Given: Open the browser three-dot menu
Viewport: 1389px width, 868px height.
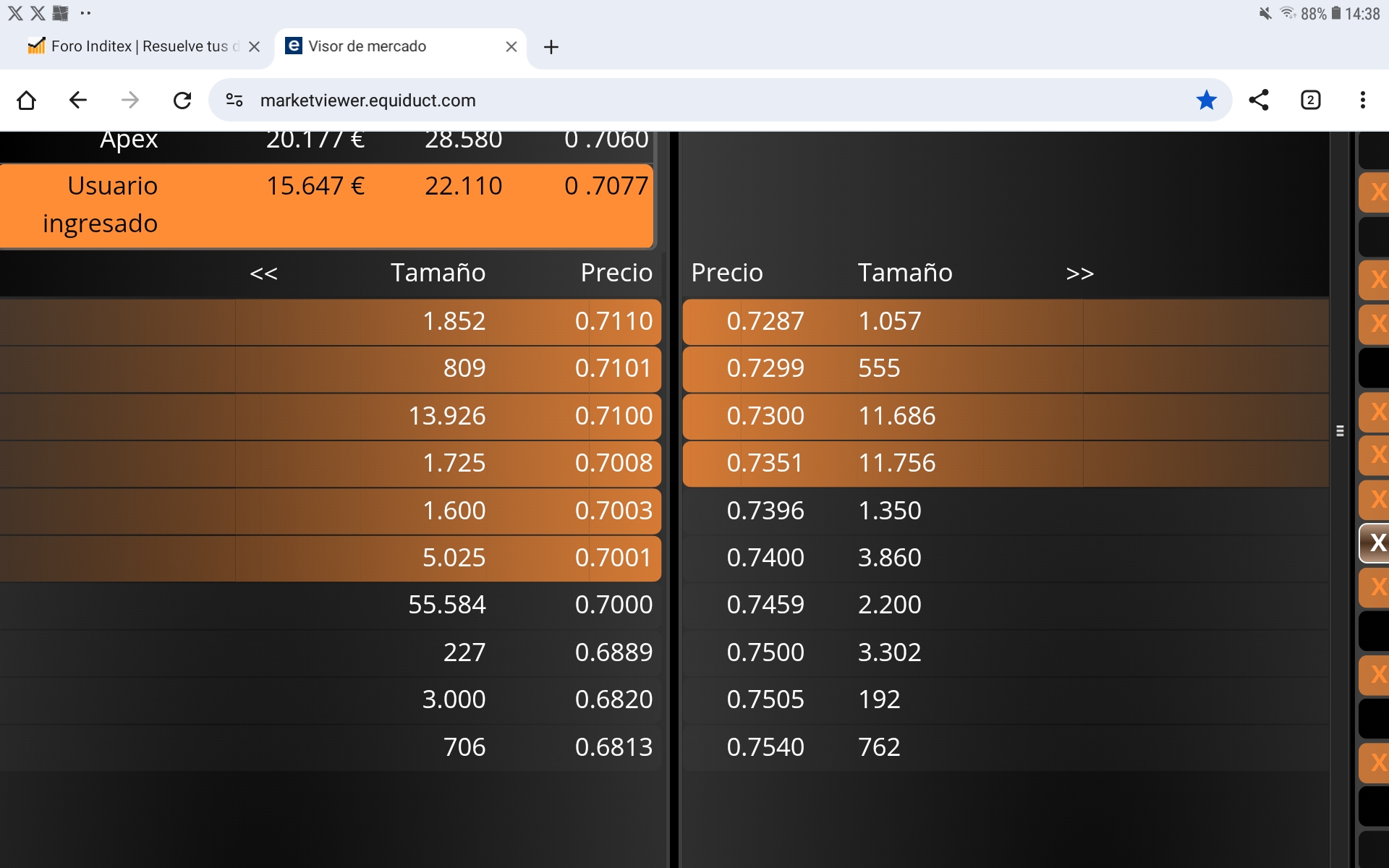Looking at the screenshot, I should [1362, 100].
